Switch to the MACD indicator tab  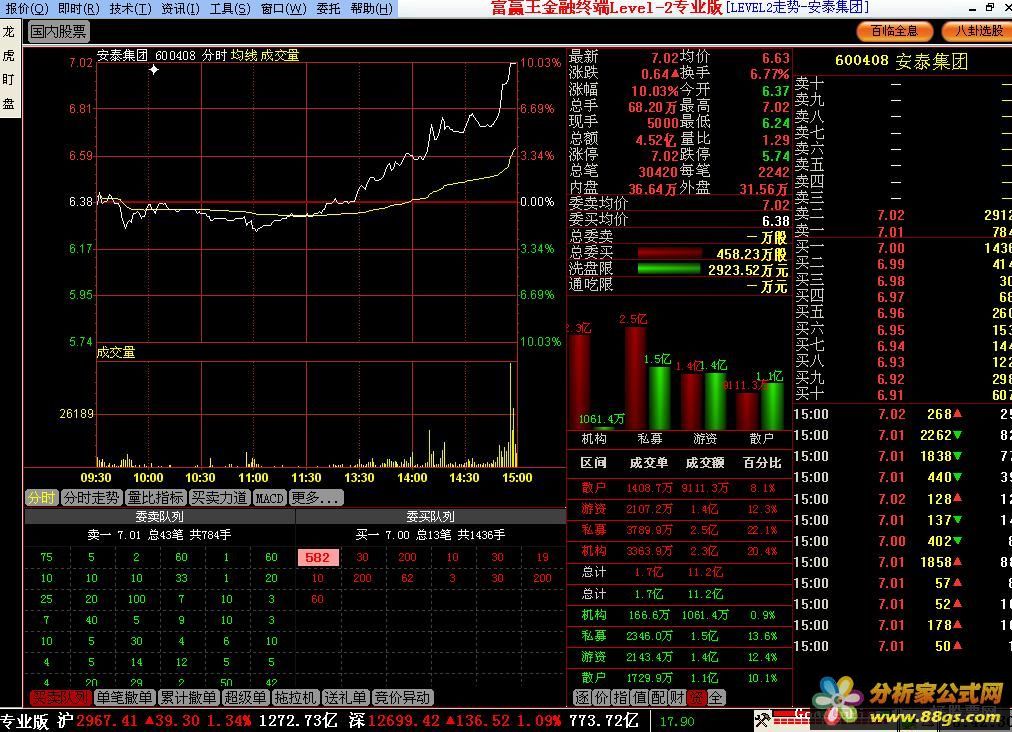click(x=269, y=498)
